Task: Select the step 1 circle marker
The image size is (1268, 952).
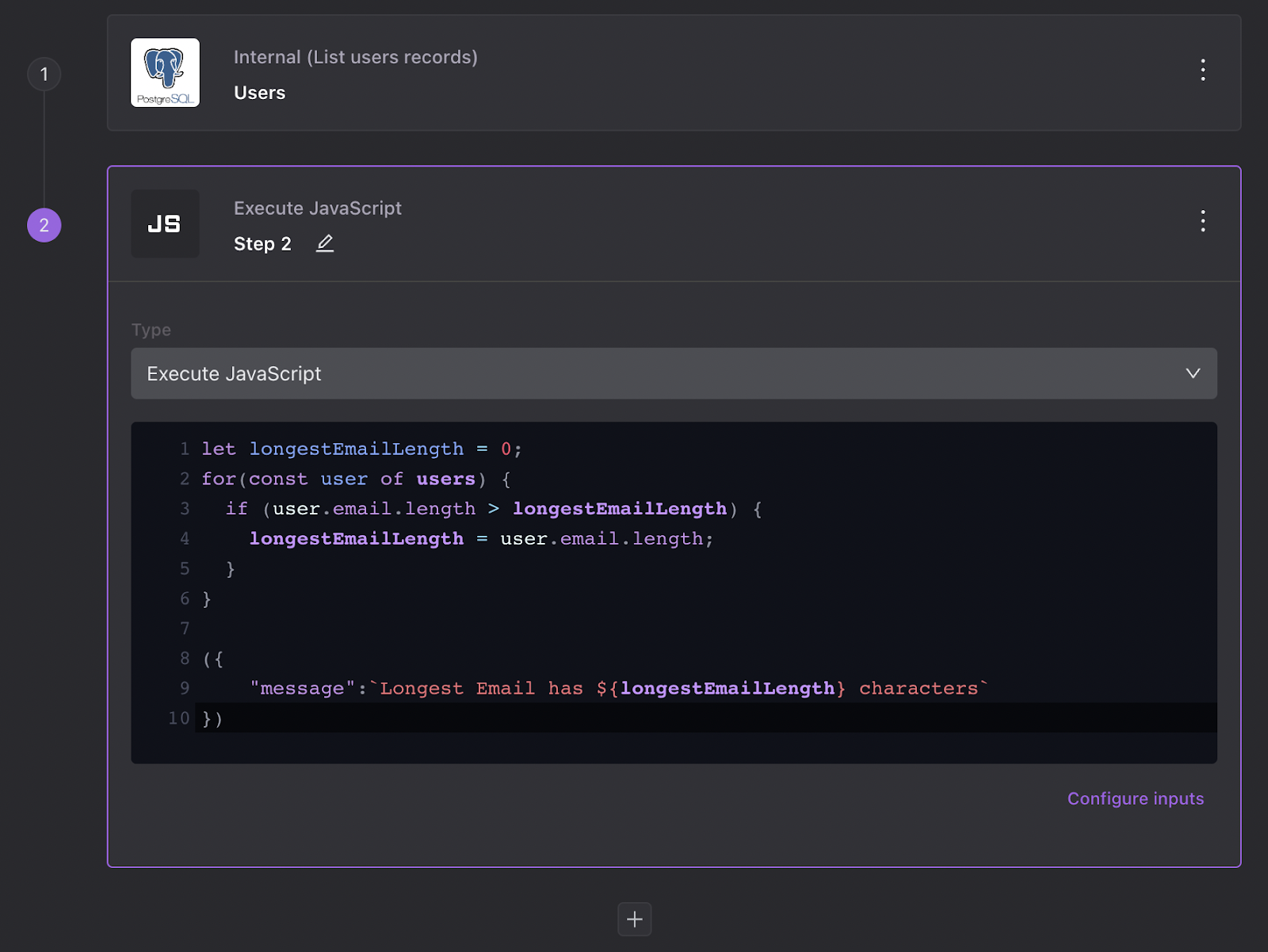Action: (x=44, y=75)
